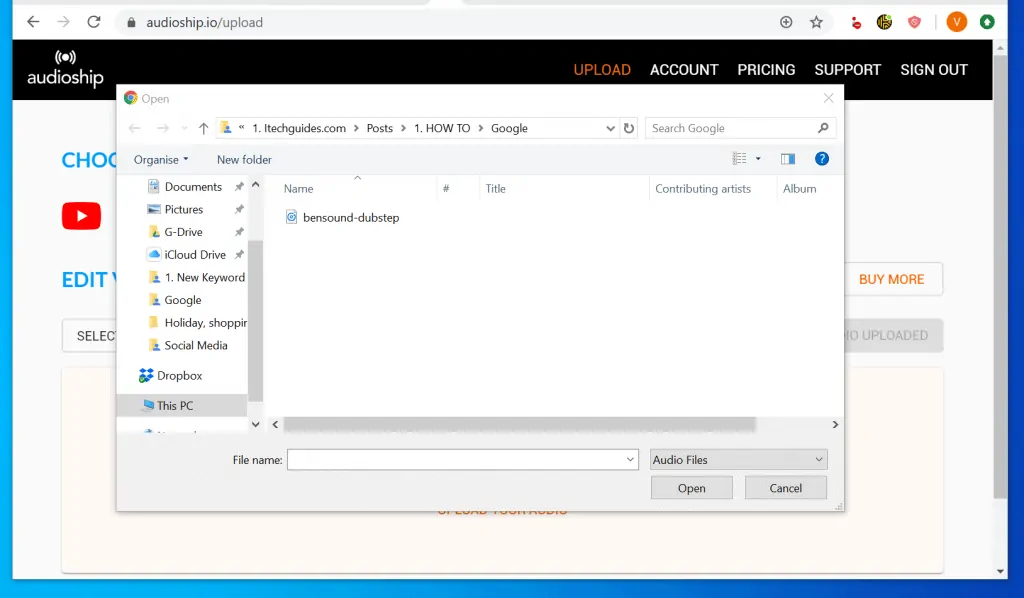The height and width of the screenshot is (598, 1024).
Task: Click the dialog forward navigation arrow
Action: coord(163,129)
